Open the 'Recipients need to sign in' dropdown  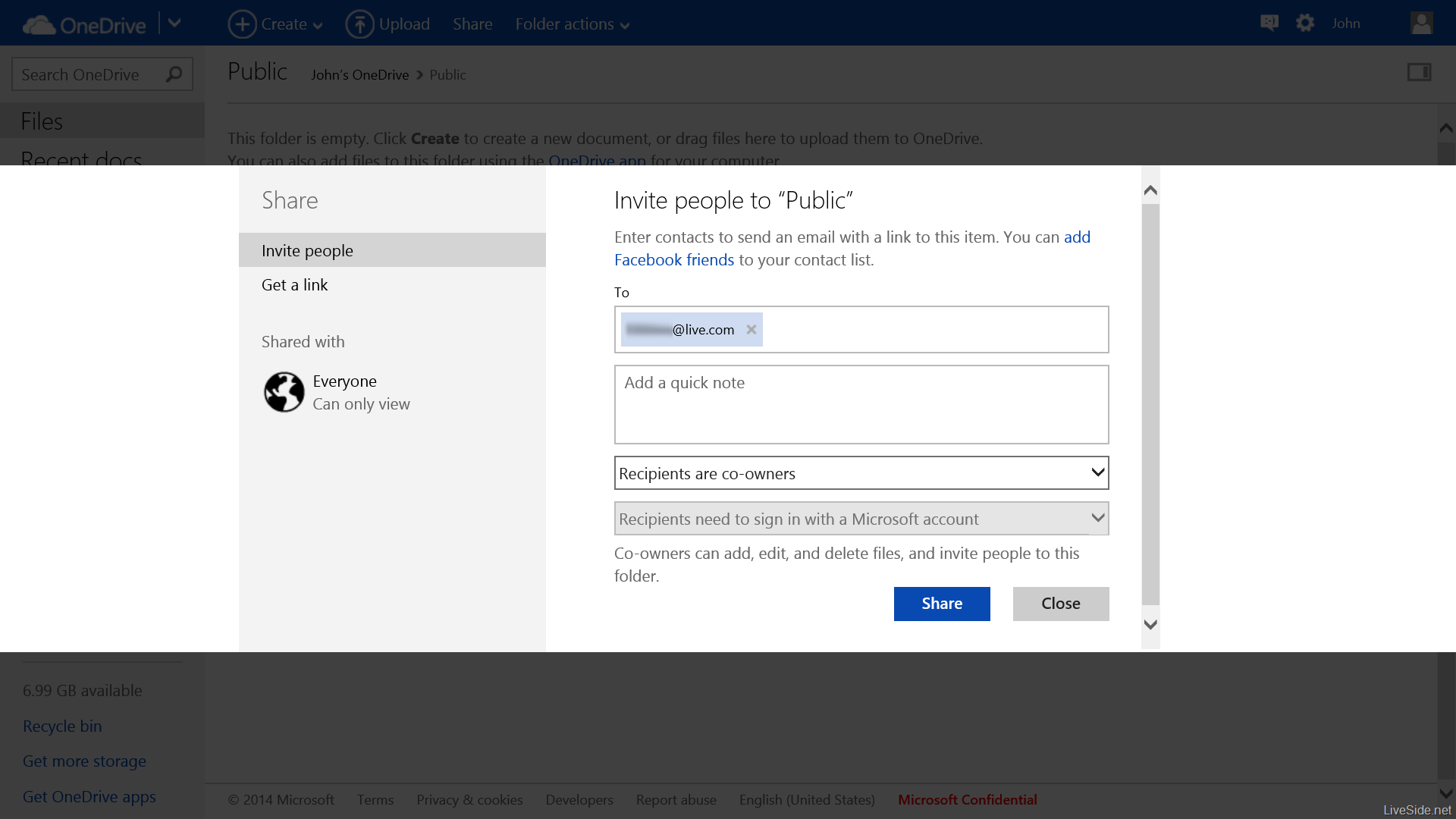pyautogui.click(x=1097, y=518)
